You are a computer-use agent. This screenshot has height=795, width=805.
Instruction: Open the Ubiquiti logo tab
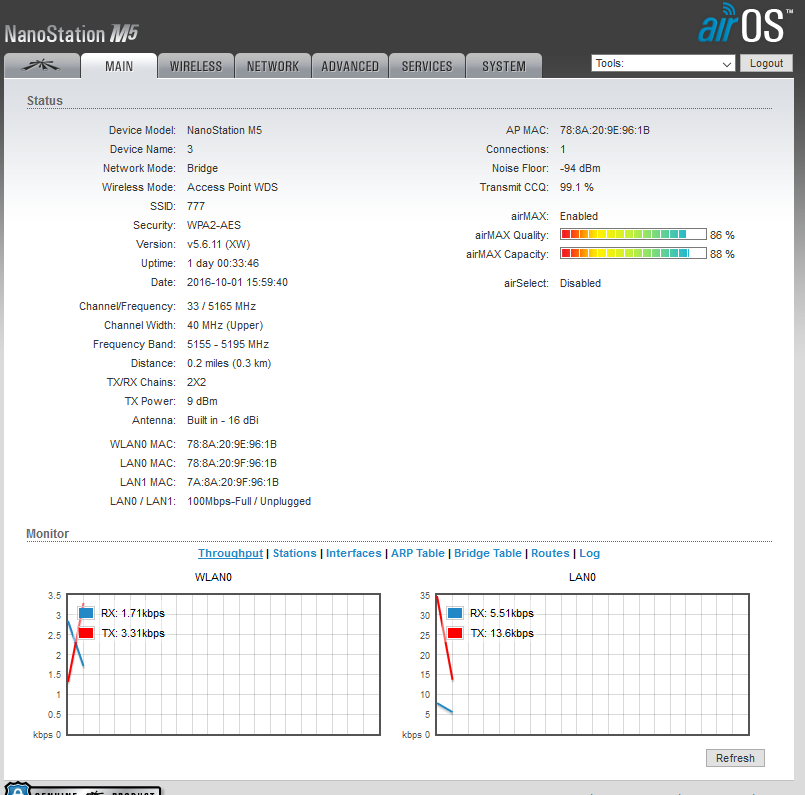42,66
